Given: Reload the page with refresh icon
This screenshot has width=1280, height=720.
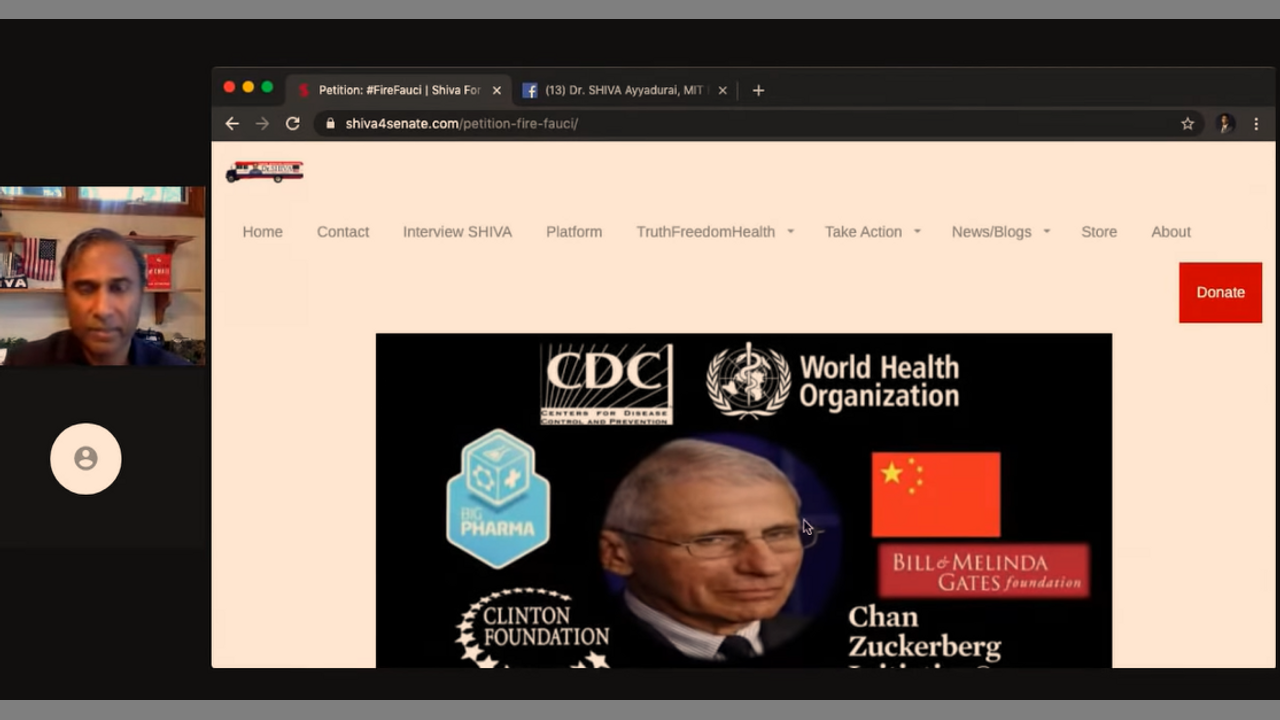Looking at the screenshot, I should click(x=292, y=123).
